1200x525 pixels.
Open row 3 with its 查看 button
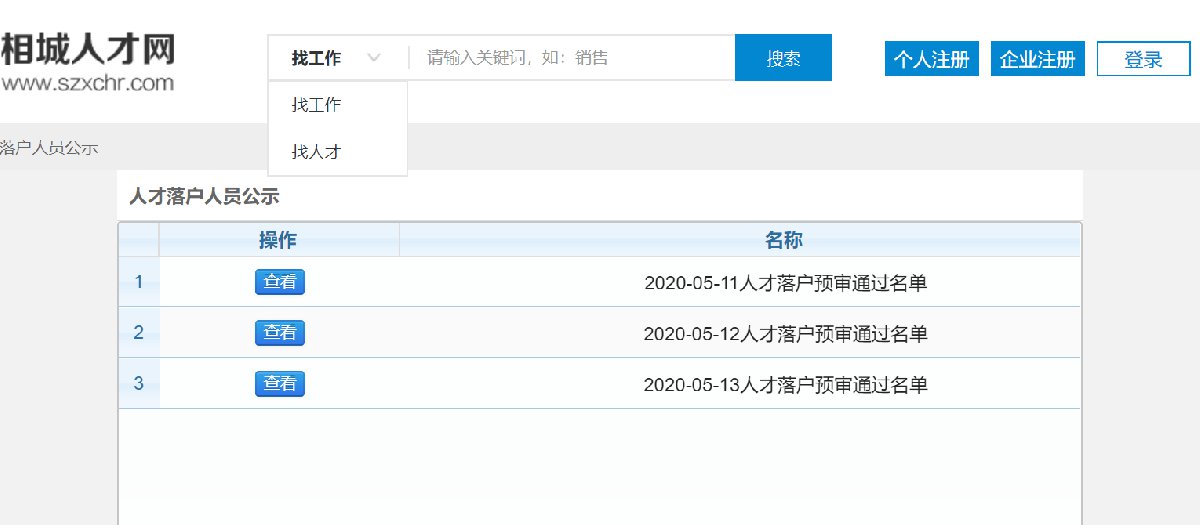pos(279,384)
